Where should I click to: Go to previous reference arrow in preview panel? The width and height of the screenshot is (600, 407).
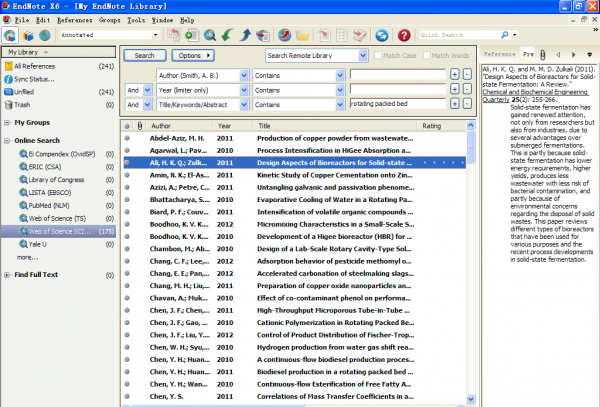pyautogui.click(x=558, y=55)
